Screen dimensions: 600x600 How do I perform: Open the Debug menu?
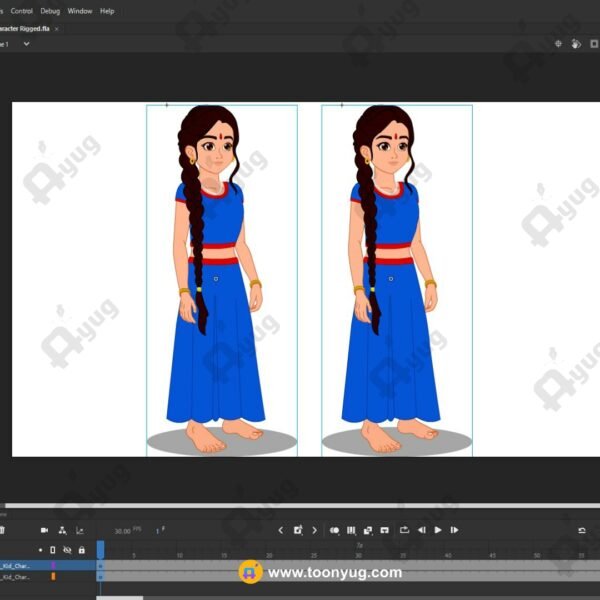(x=50, y=11)
